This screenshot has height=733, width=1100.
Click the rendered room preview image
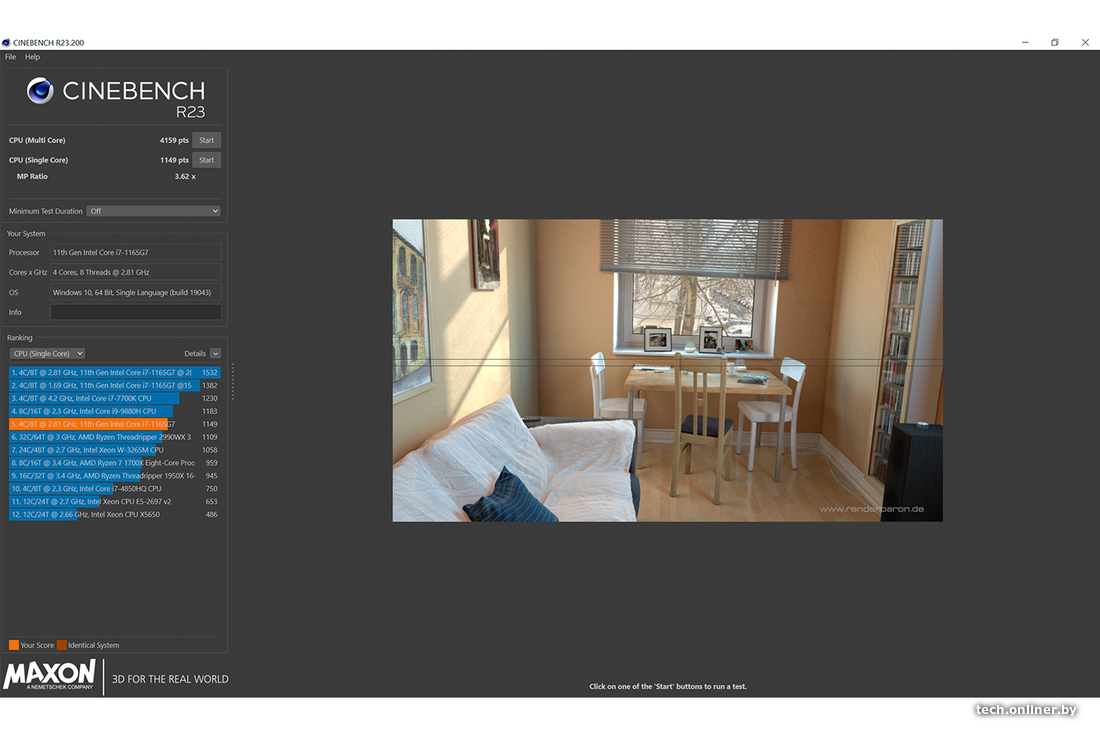(667, 370)
